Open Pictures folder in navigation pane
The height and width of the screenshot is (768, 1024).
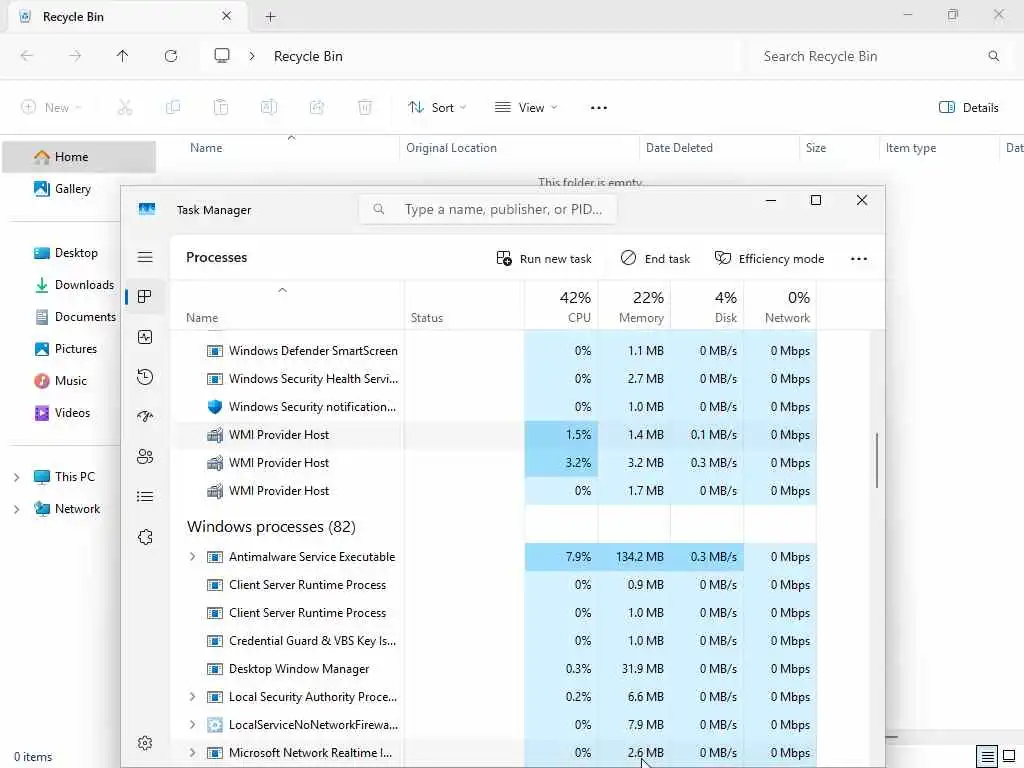[x=75, y=349]
